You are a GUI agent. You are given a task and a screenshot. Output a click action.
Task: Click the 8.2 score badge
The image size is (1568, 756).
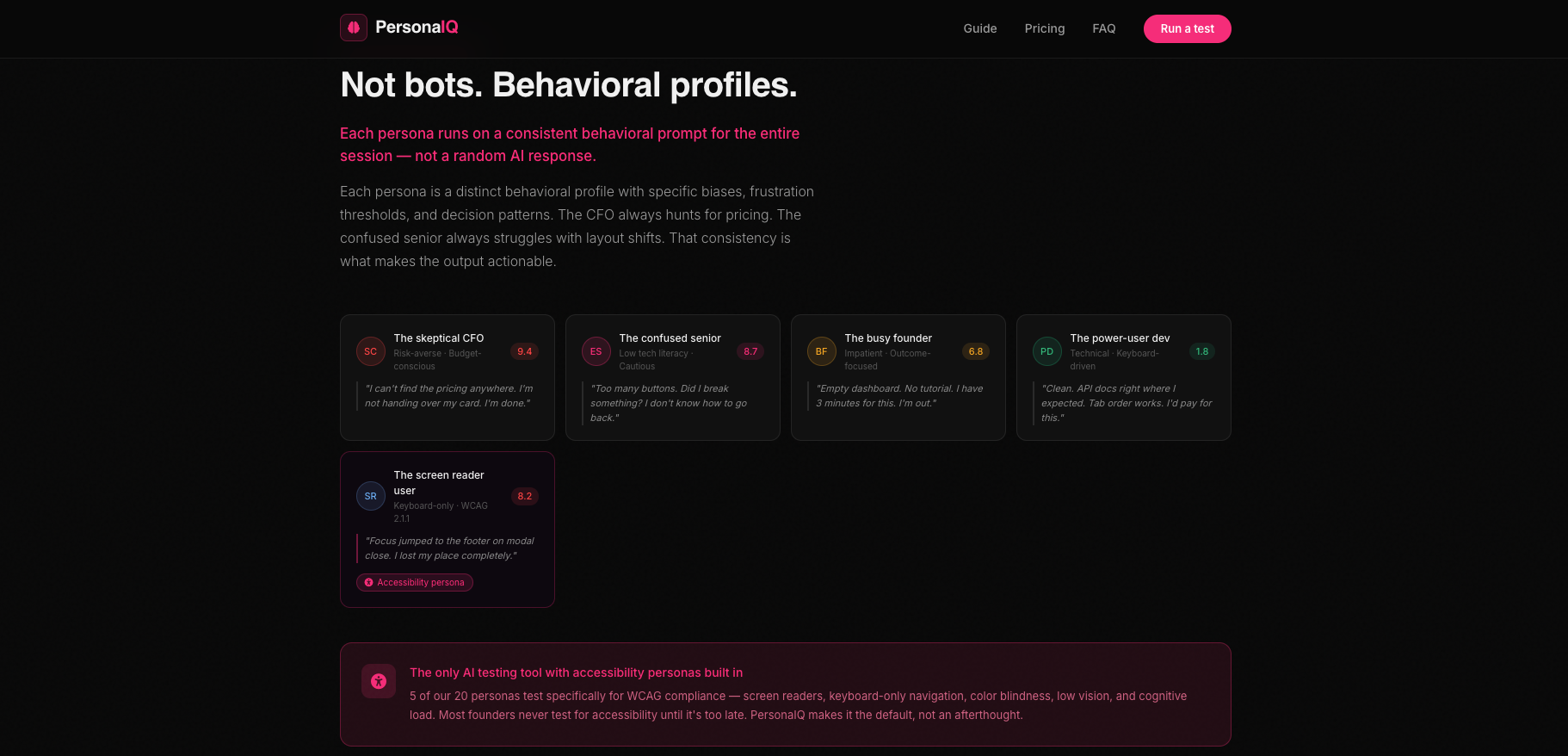(x=525, y=496)
